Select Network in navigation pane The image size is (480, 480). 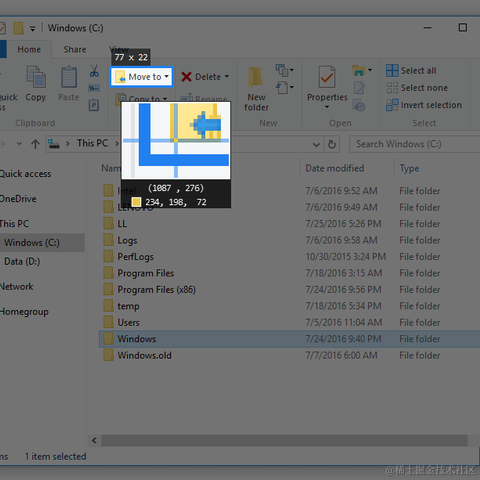[17, 287]
